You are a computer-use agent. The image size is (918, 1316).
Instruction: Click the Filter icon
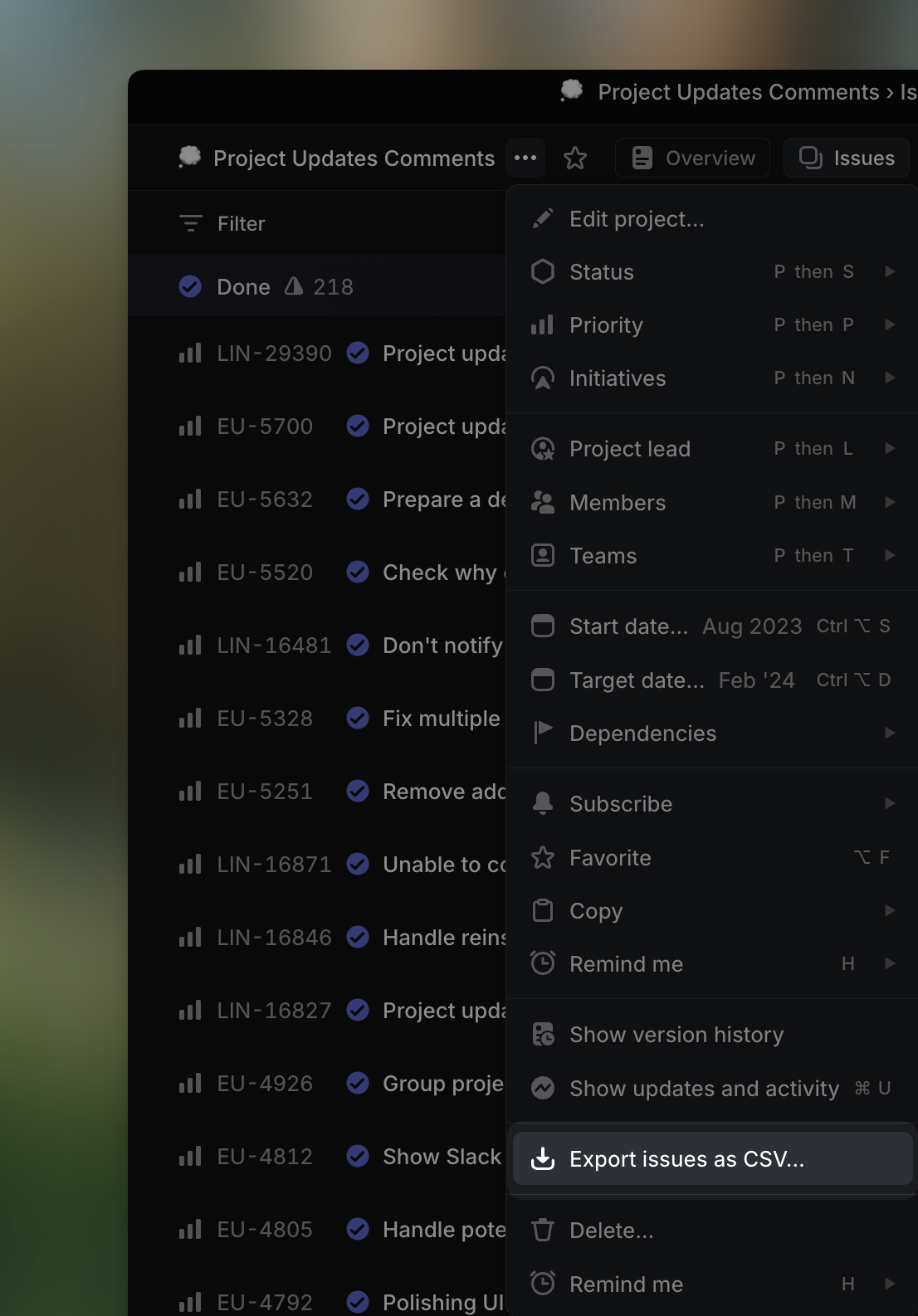click(191, 223)
